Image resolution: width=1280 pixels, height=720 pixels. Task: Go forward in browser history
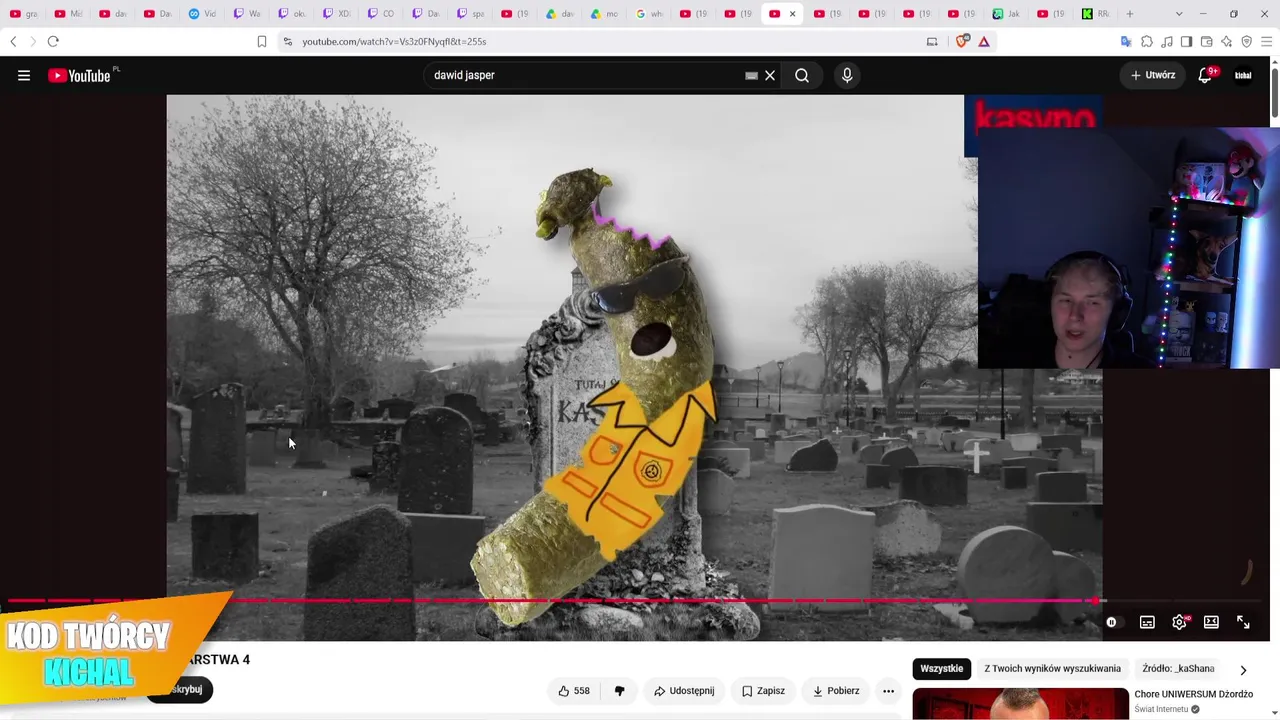32,41
